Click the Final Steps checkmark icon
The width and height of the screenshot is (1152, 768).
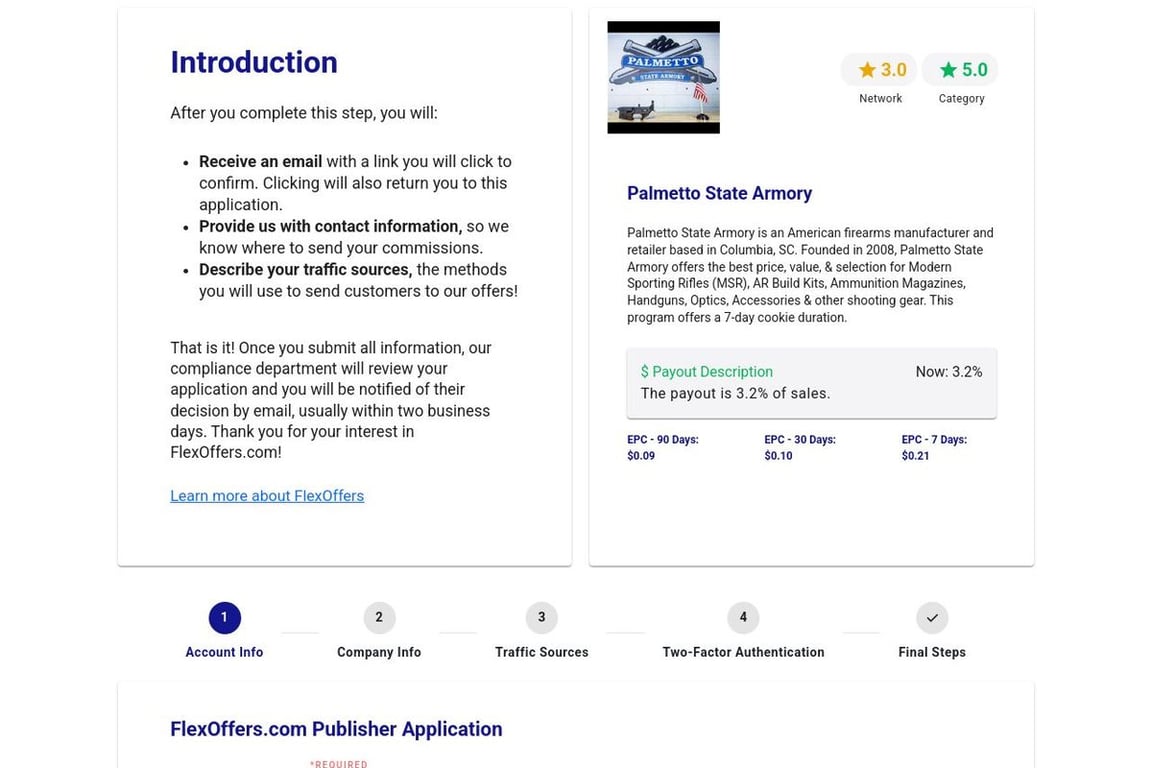coord(932,617)
